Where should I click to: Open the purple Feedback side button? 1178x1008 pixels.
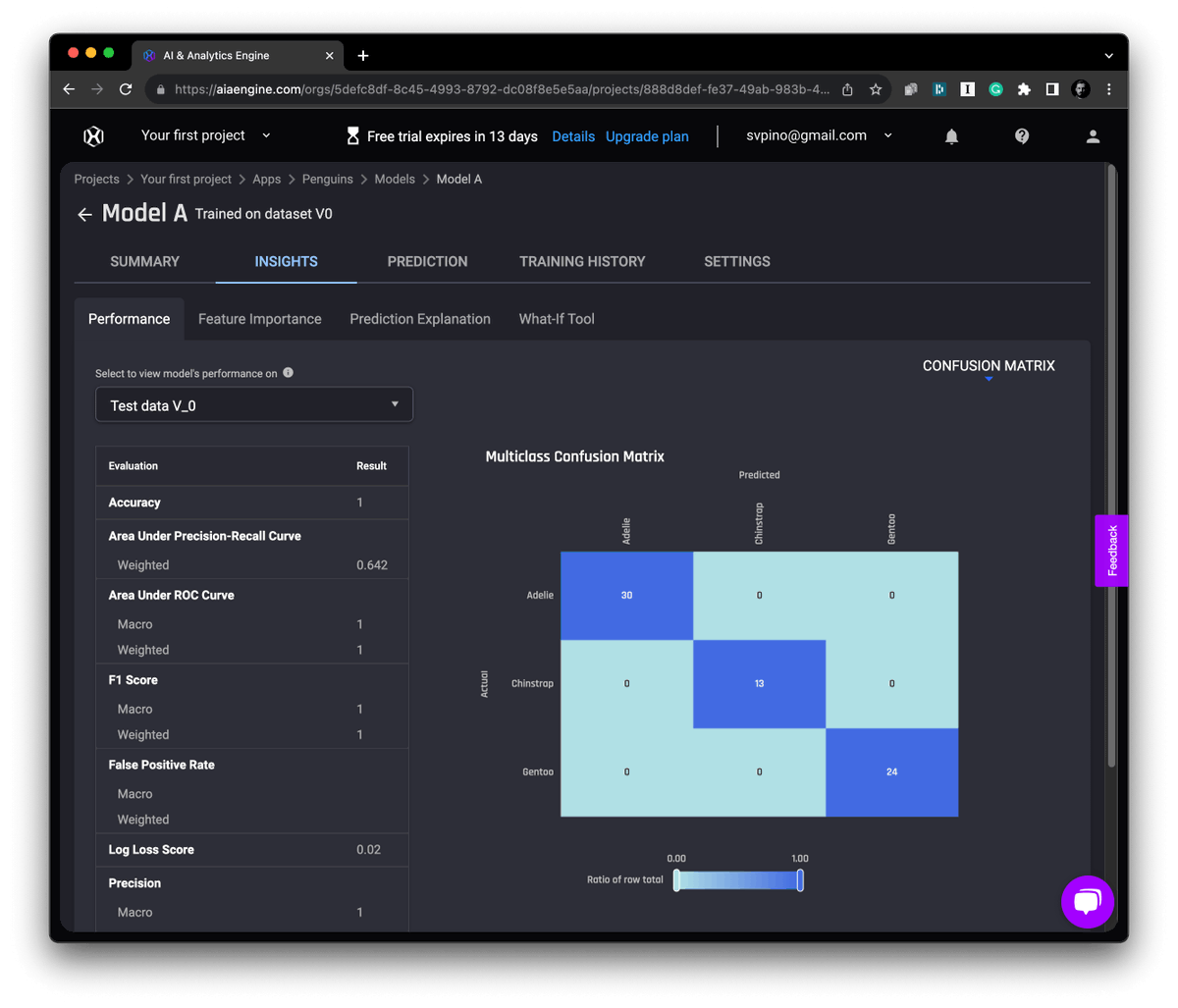click(1111, 551)
